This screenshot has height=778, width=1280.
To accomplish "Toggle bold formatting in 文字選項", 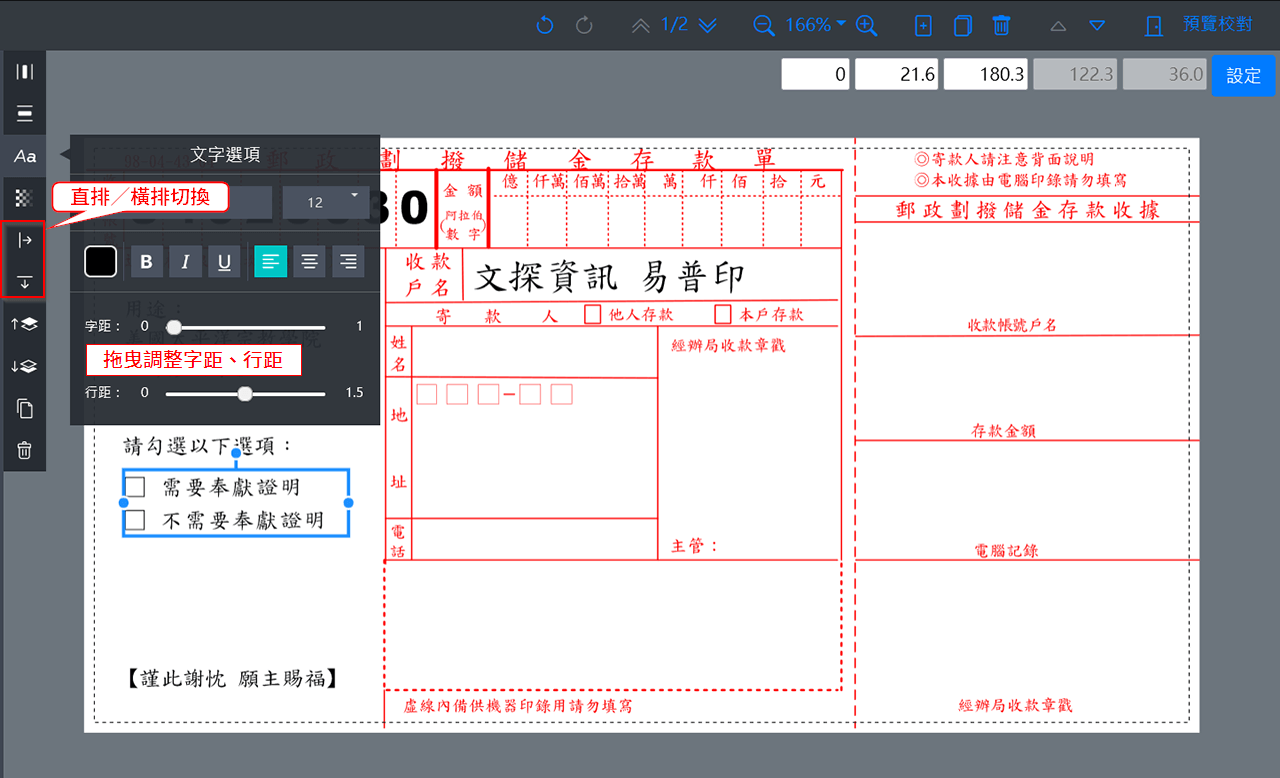I will tap(147, 262).
